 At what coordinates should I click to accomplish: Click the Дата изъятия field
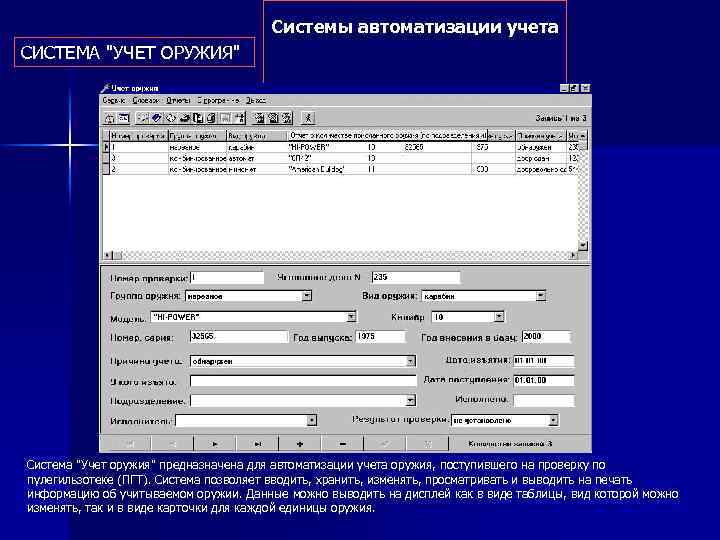pos(543,360)
